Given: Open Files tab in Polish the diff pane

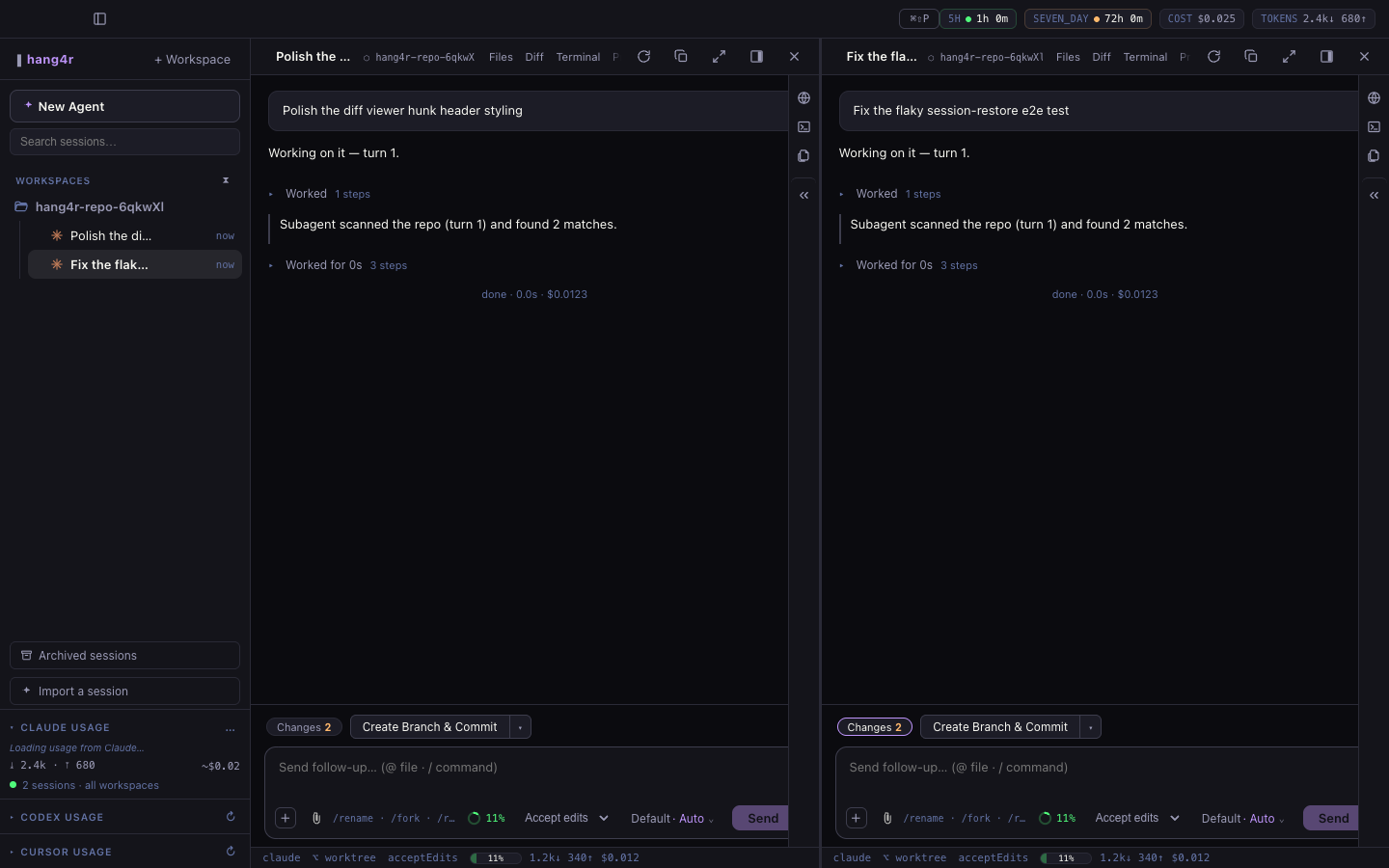Looking at the screenshot, I should tap(501, 57).
